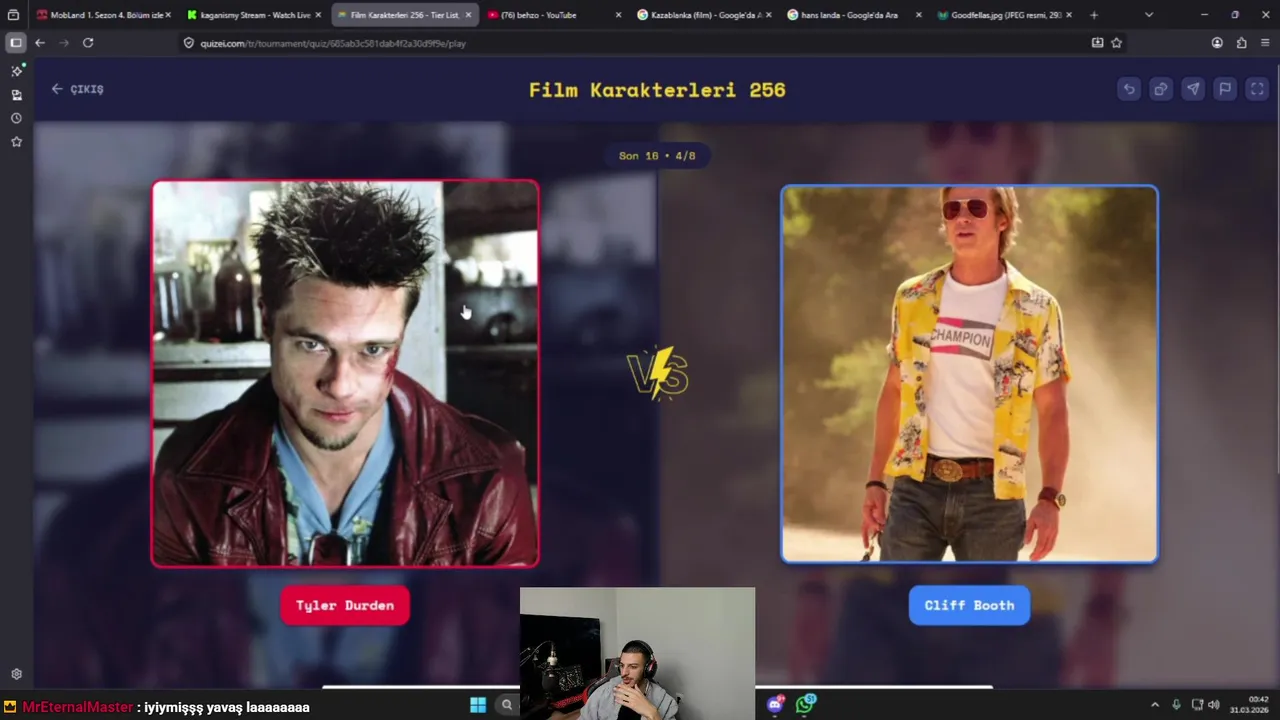Open Discord from taskbar

(x=776, y=705)
